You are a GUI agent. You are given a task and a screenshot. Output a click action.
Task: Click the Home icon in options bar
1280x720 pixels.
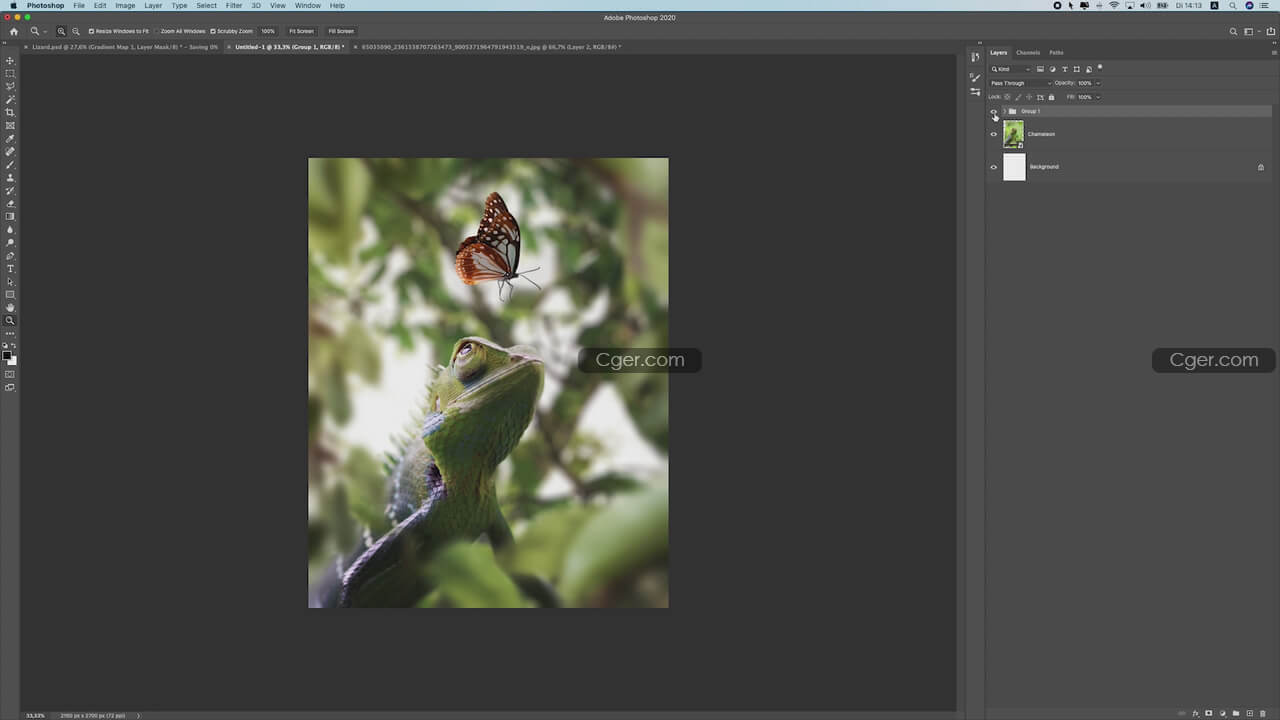click(x=14, y=31)
